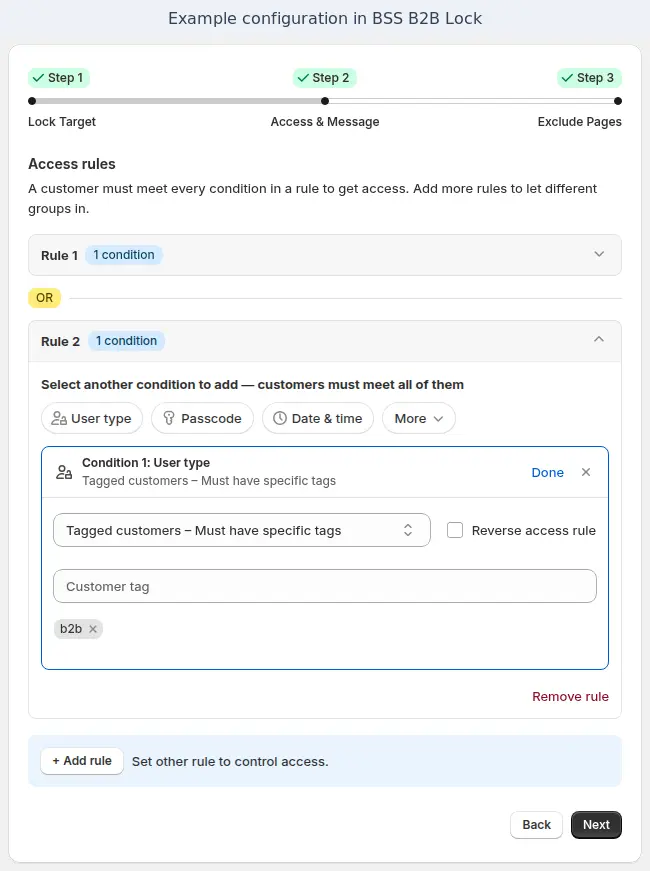
Task: Focus the Customer tag input field
Action: point(325,586)
